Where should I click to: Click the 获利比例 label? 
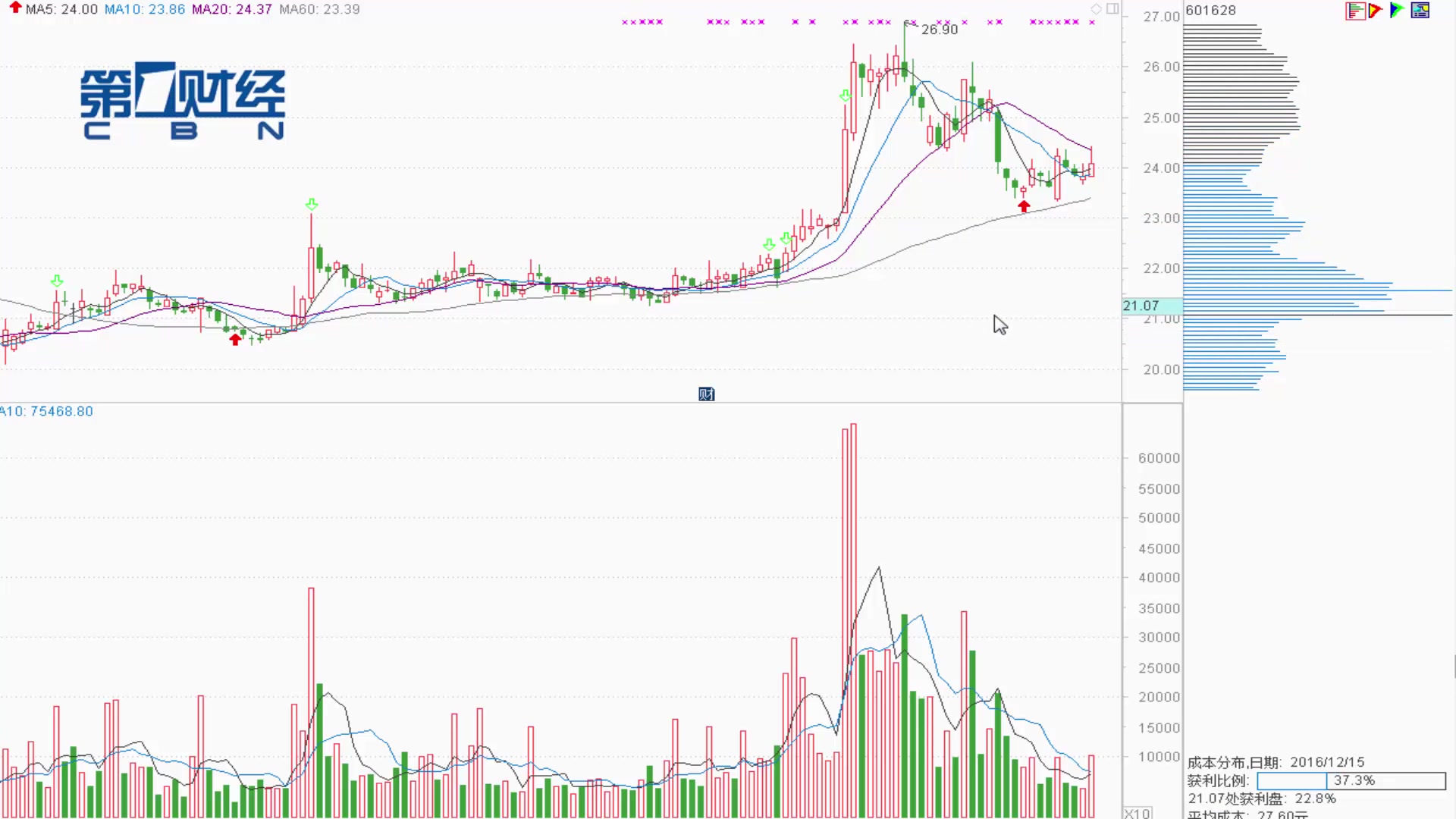pyautogui.click(x=1218, y=780)
